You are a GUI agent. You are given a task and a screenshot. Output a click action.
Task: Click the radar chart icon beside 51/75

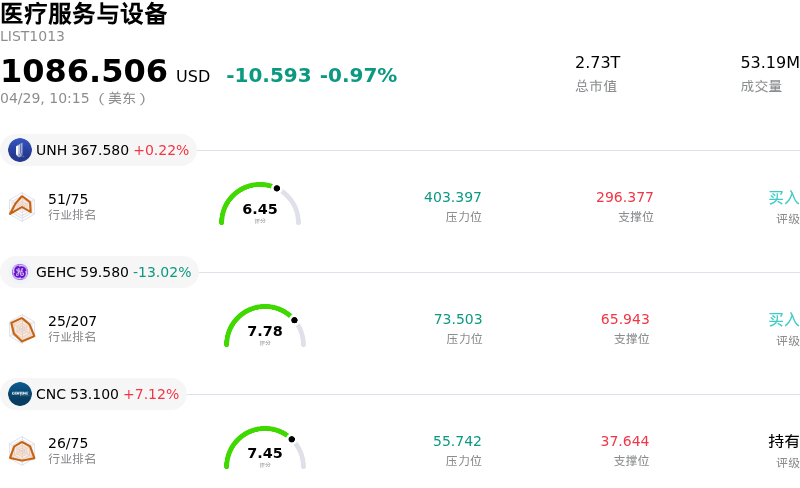[x=21, y=206]
